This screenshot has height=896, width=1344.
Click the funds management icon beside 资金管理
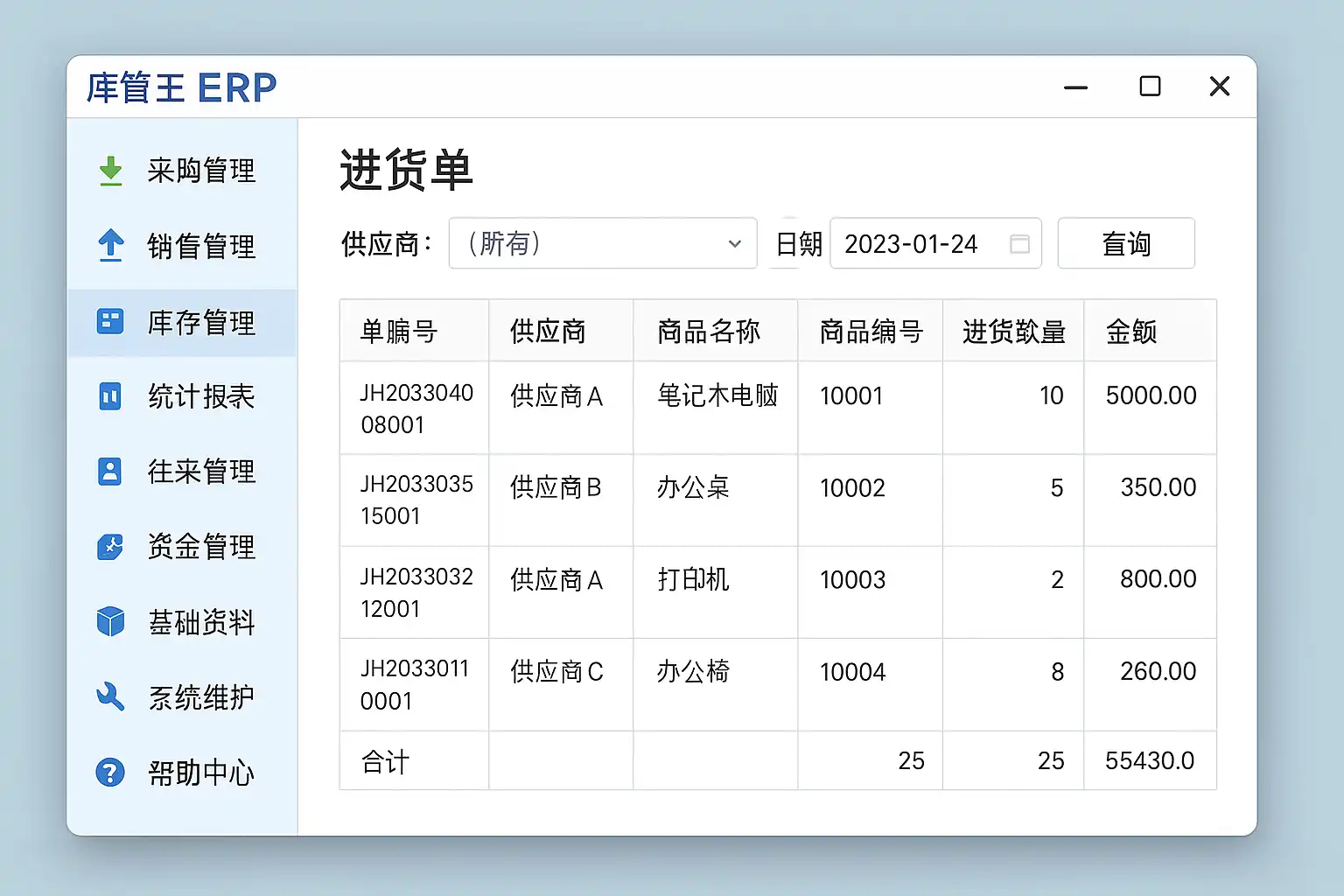pyautogui.click(x=110, y=547)
